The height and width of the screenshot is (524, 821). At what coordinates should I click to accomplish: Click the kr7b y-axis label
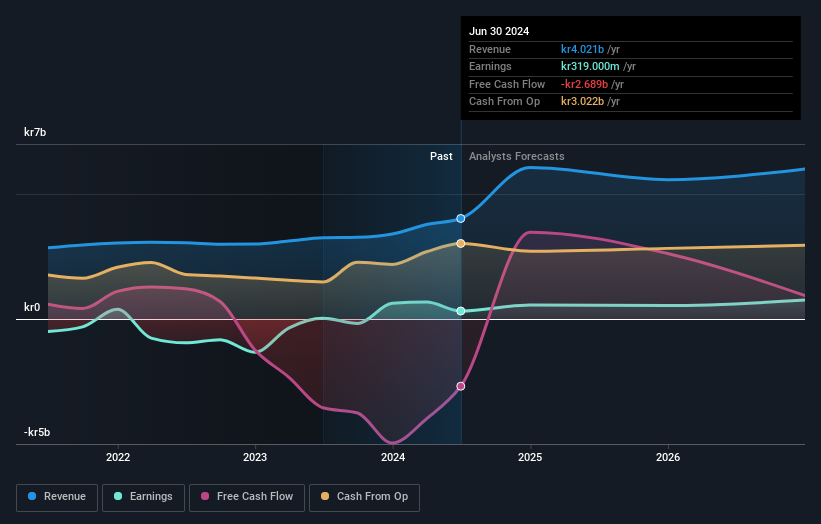(35, 132)
